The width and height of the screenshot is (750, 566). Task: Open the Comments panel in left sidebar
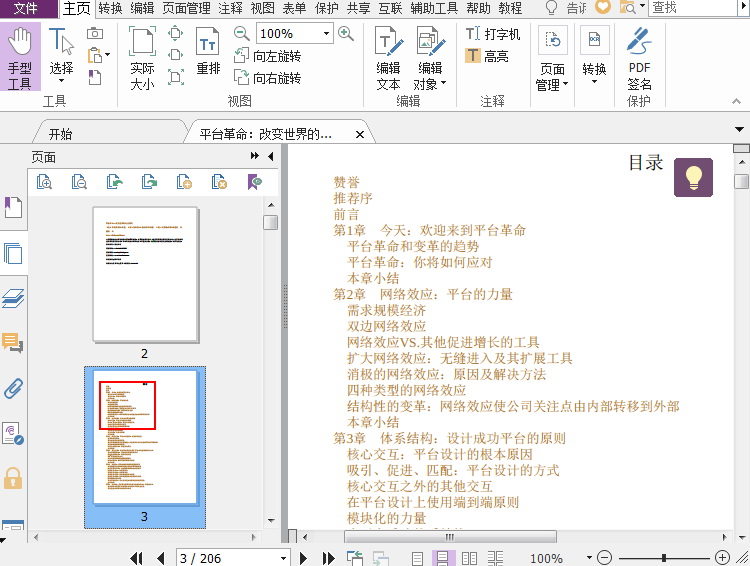pyautogui.click(x=13, y=343)
